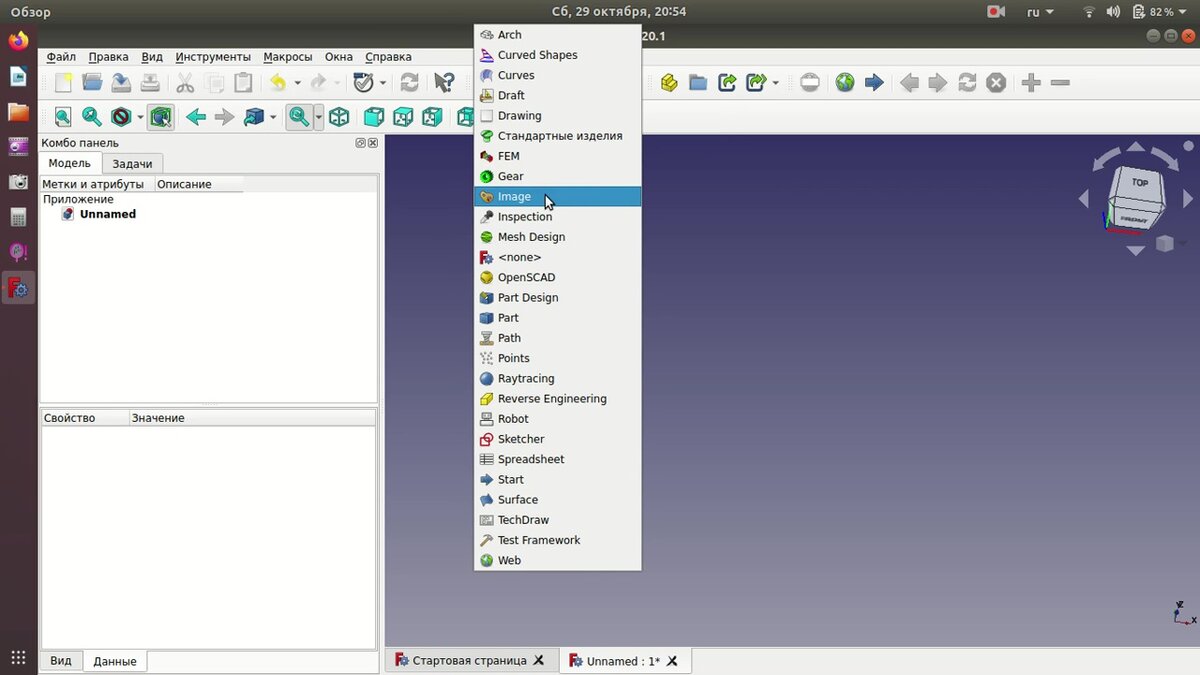
Task: Click the scissors Cut icon
Action: [185, 83]
